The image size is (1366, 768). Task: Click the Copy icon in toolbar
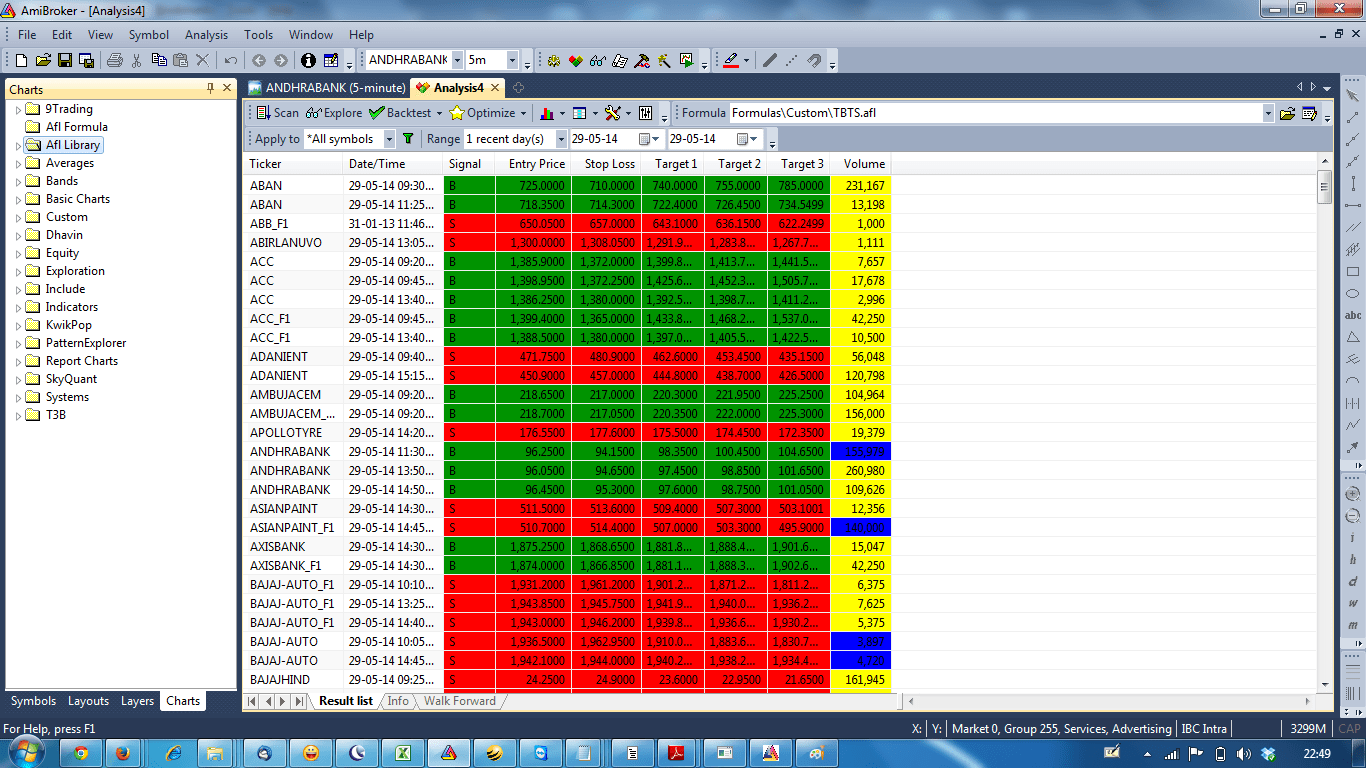158,60
